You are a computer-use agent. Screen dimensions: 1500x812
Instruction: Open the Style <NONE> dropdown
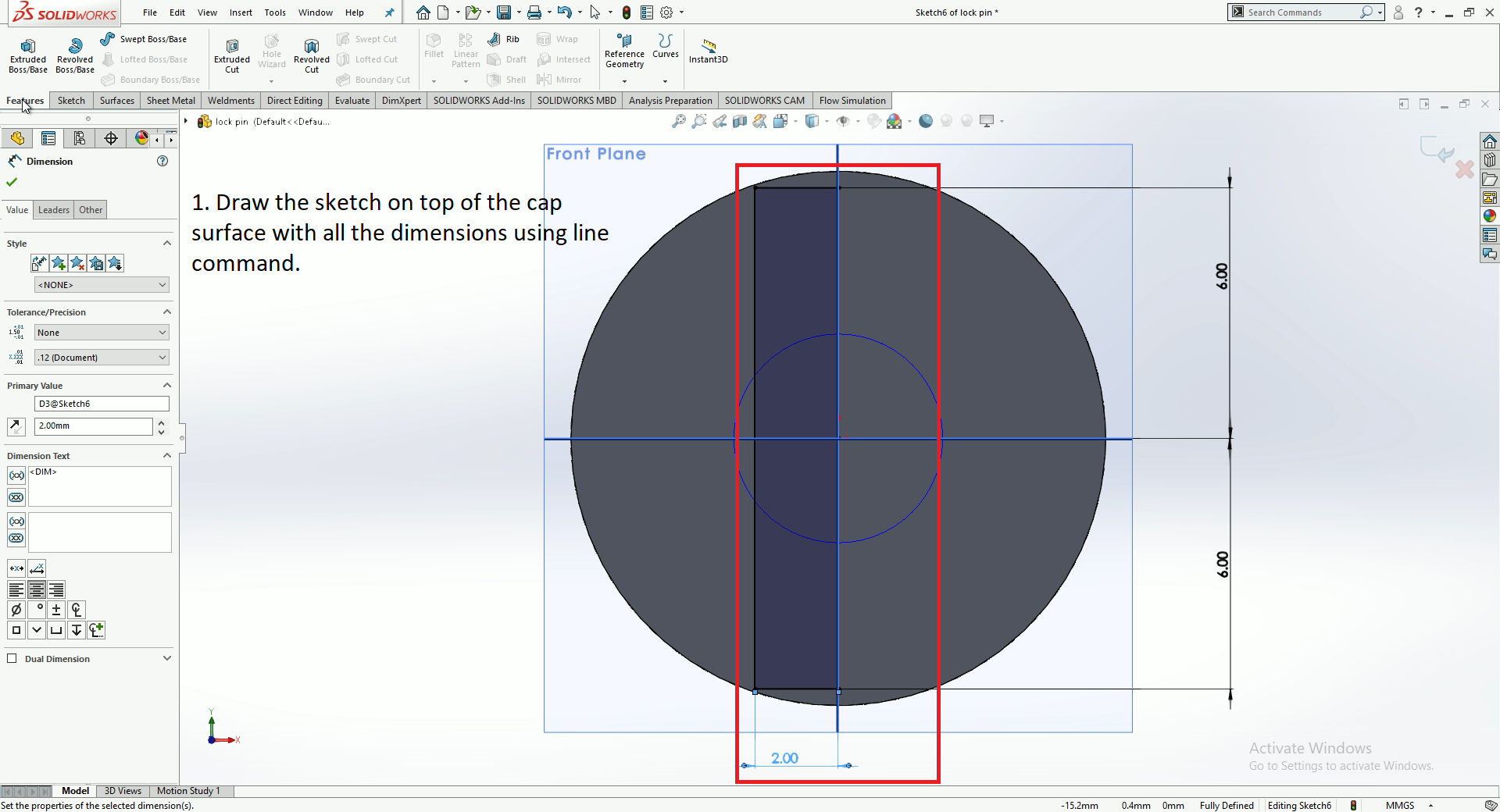click(102, 285)
